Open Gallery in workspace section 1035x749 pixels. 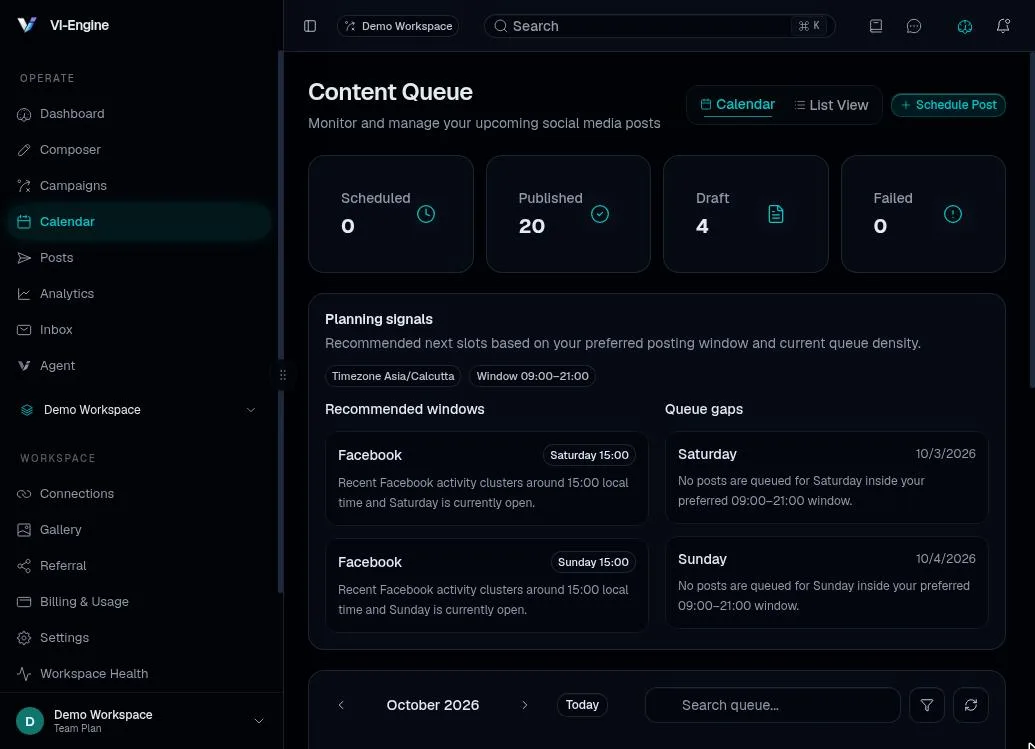pyautogui.click(x=139, y=529)
